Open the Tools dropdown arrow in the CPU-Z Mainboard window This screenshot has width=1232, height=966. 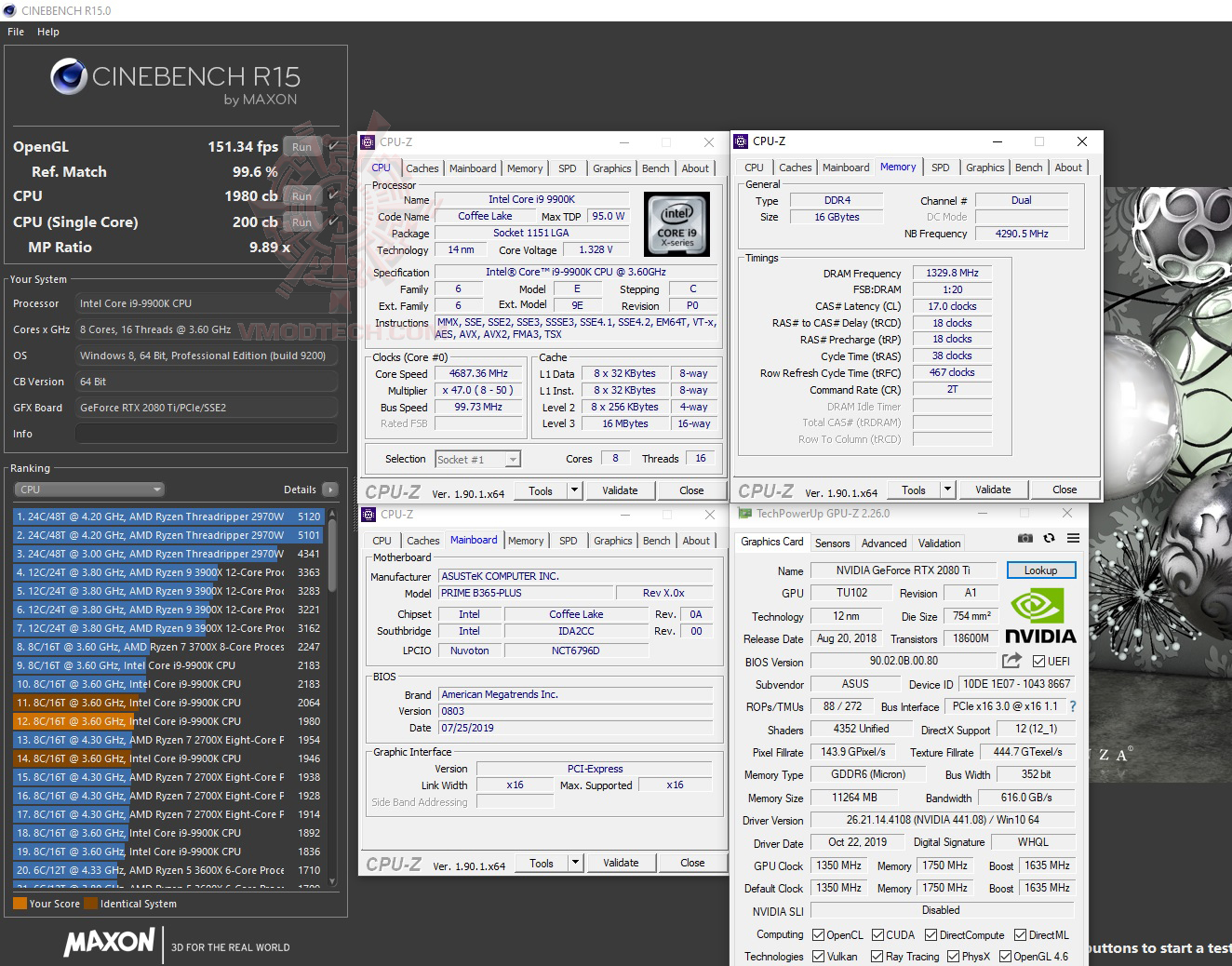coord(575,863)
